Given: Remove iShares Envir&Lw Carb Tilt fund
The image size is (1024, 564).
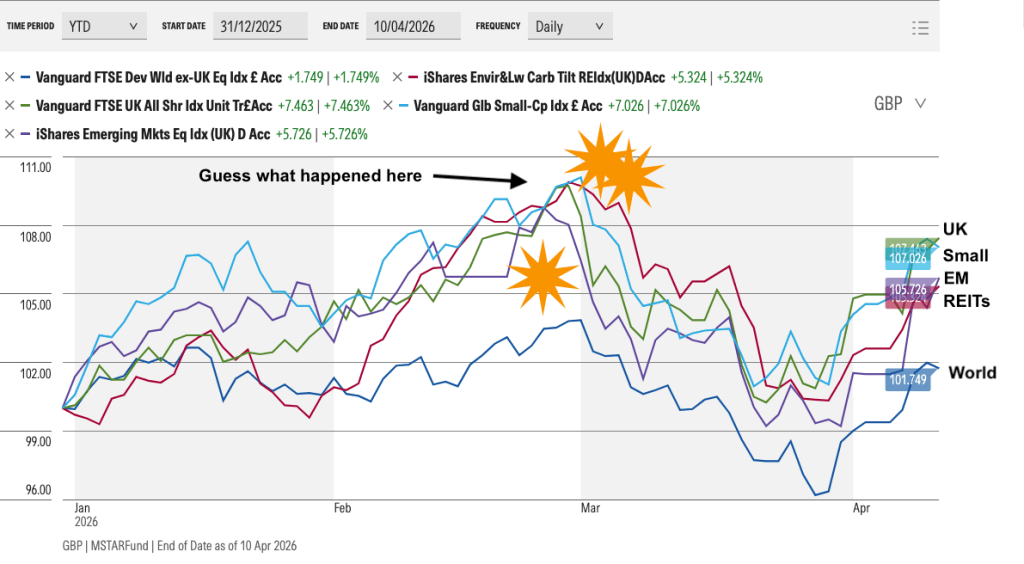Looking at the screenshot, I should click(x=398, y=76).
